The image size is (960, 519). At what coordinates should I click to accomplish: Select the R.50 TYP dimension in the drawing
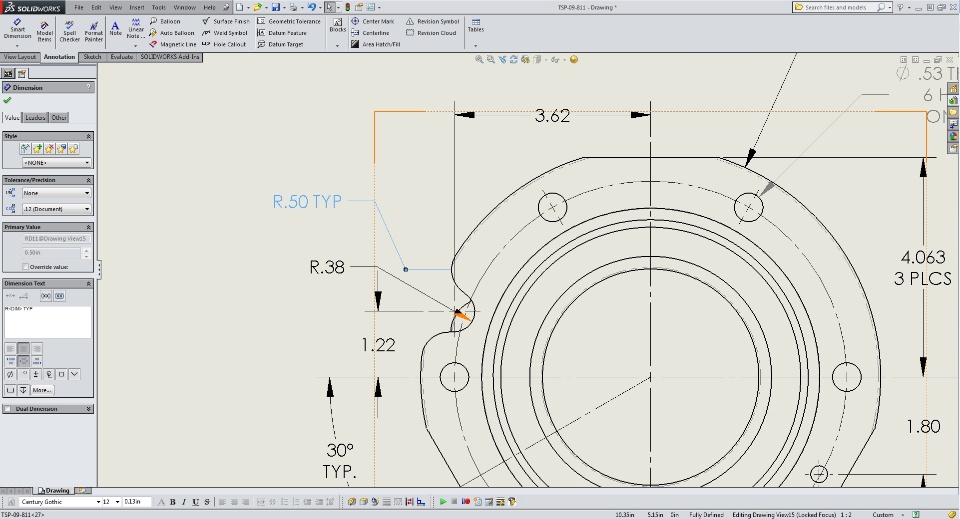point(307,201)
